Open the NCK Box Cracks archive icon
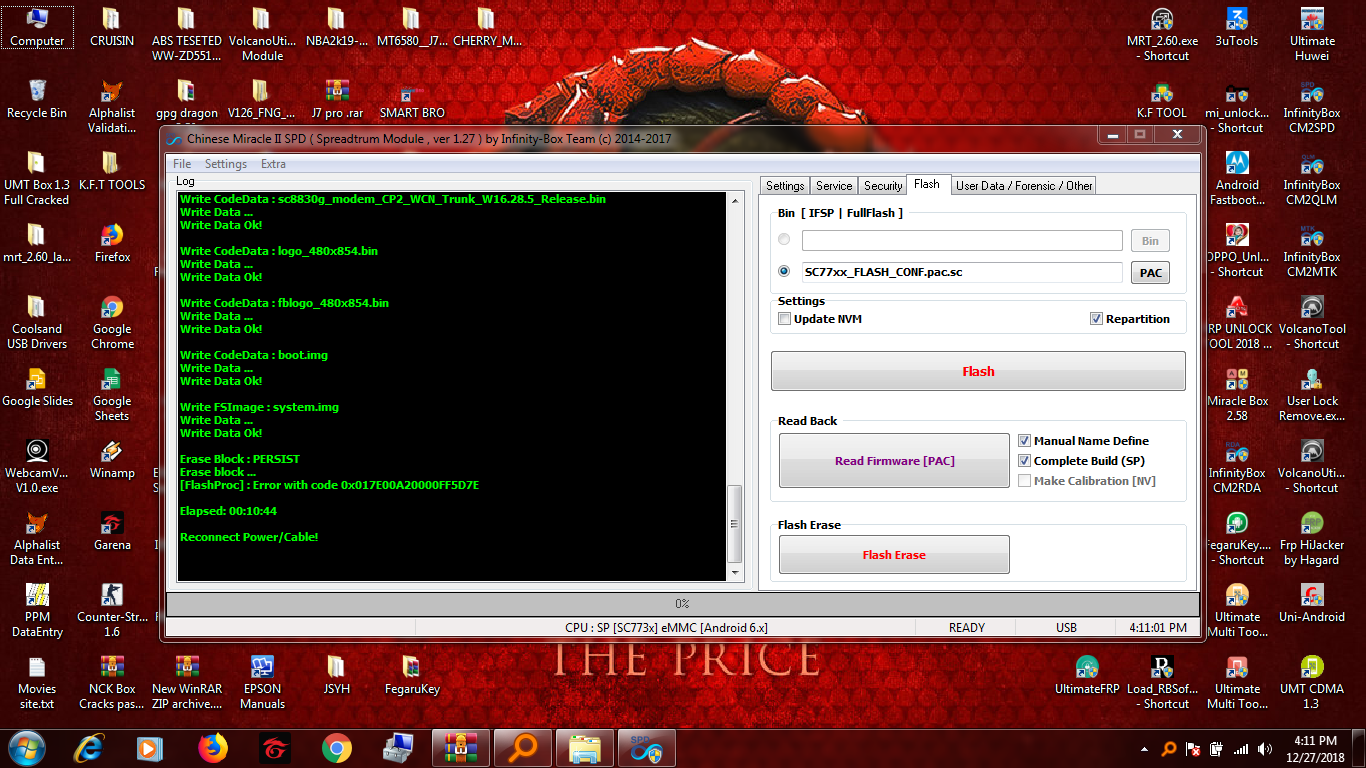1366x768 pixels. pyautogui.click(x=112, y=682)
